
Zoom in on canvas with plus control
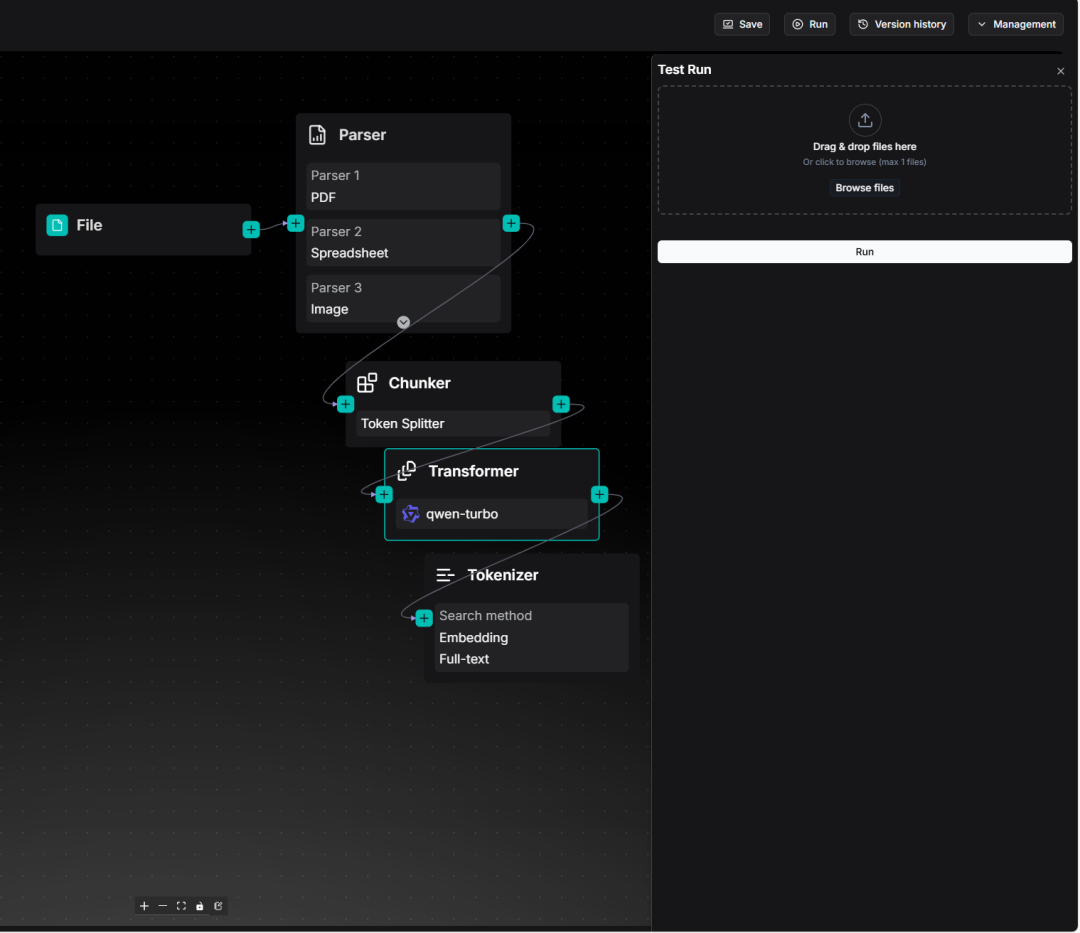point(144,906)
